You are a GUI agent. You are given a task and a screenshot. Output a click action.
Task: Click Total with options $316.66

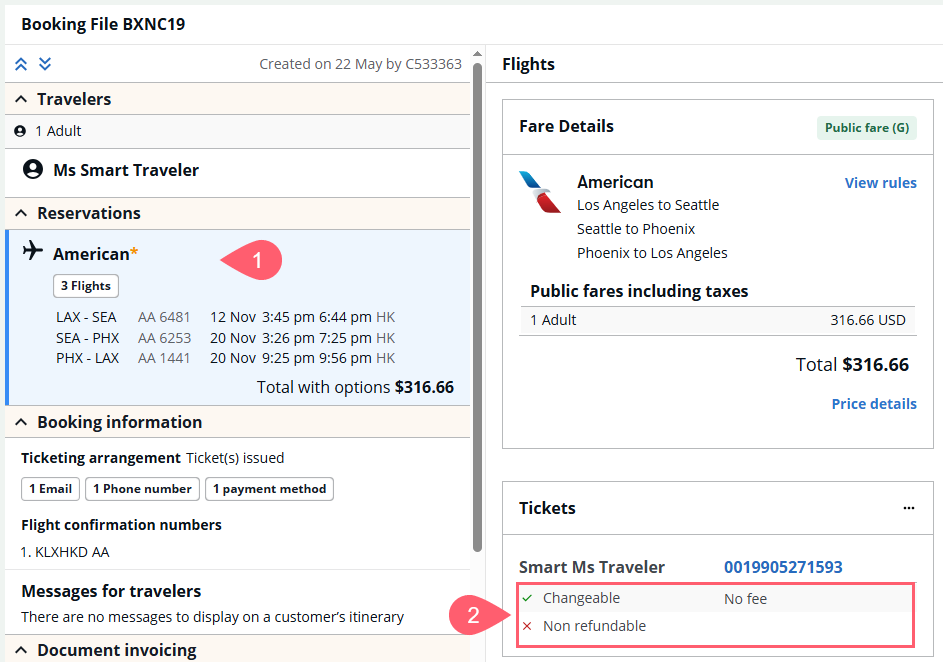[x=355, y=387]
